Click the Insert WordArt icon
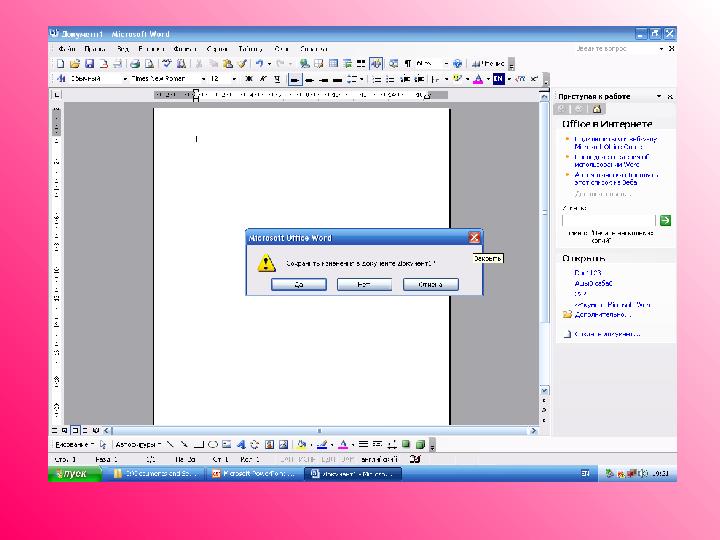Image resolution: width=720 pixels, height=540 pixels. [x=241, y=444]
